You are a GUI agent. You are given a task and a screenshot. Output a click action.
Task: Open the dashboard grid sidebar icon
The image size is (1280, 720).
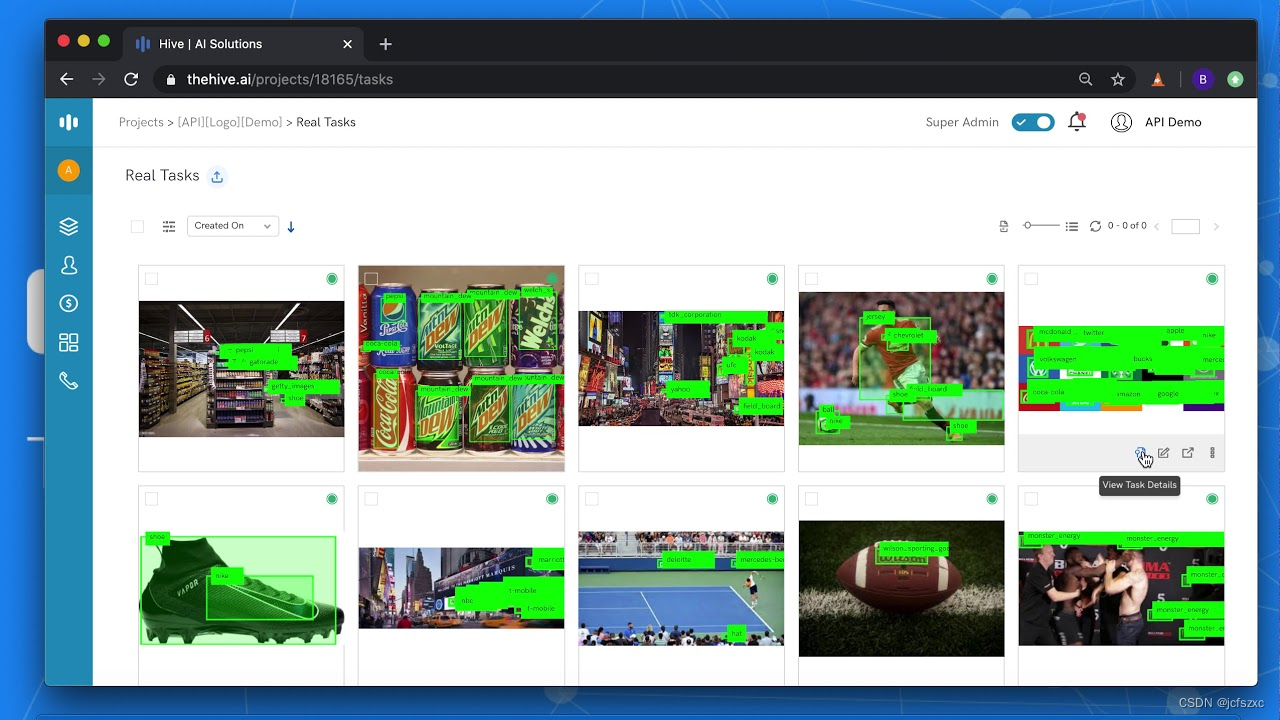pos(68,342)
